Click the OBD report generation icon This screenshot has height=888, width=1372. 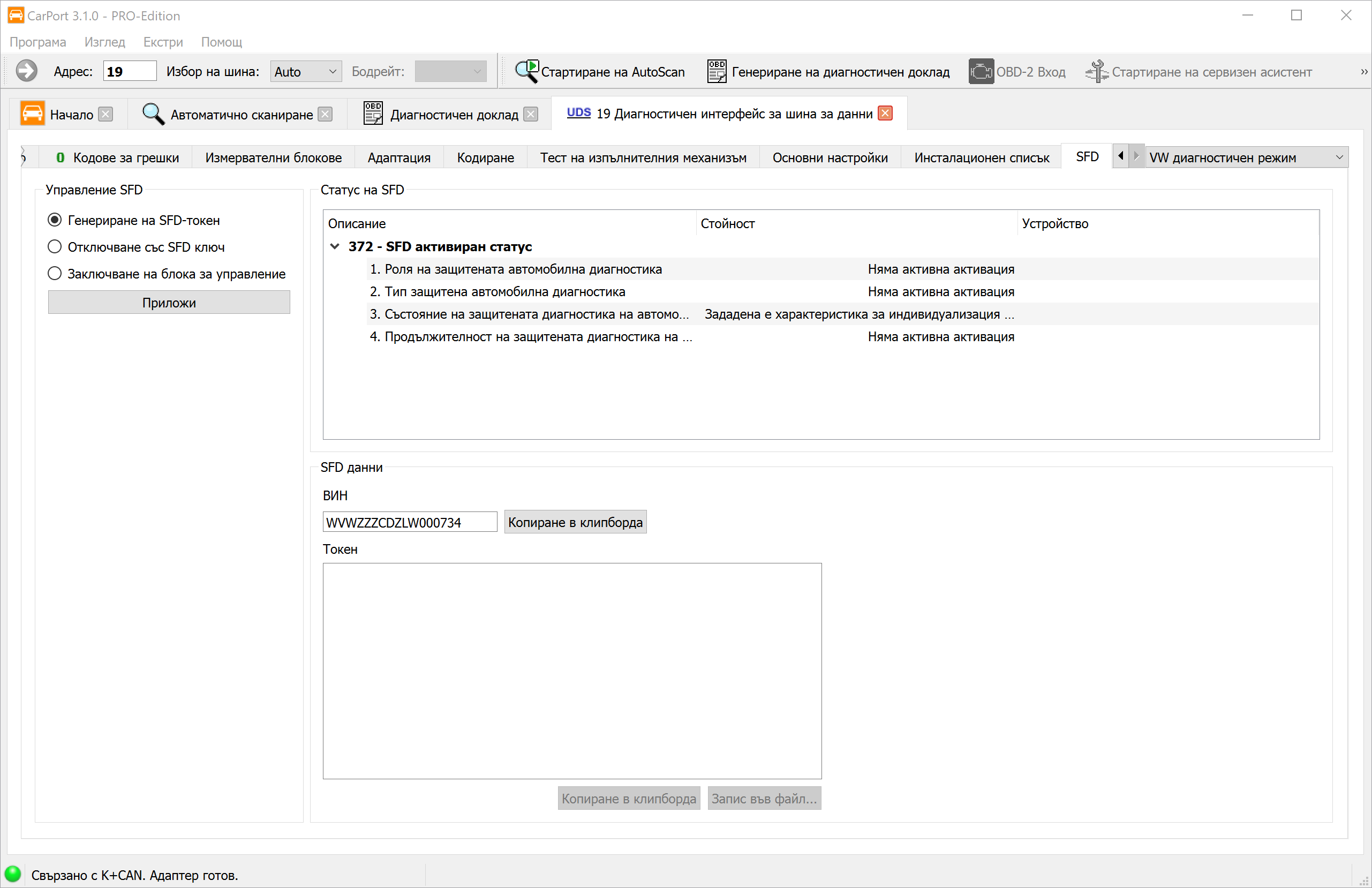(x=717, y=72)
